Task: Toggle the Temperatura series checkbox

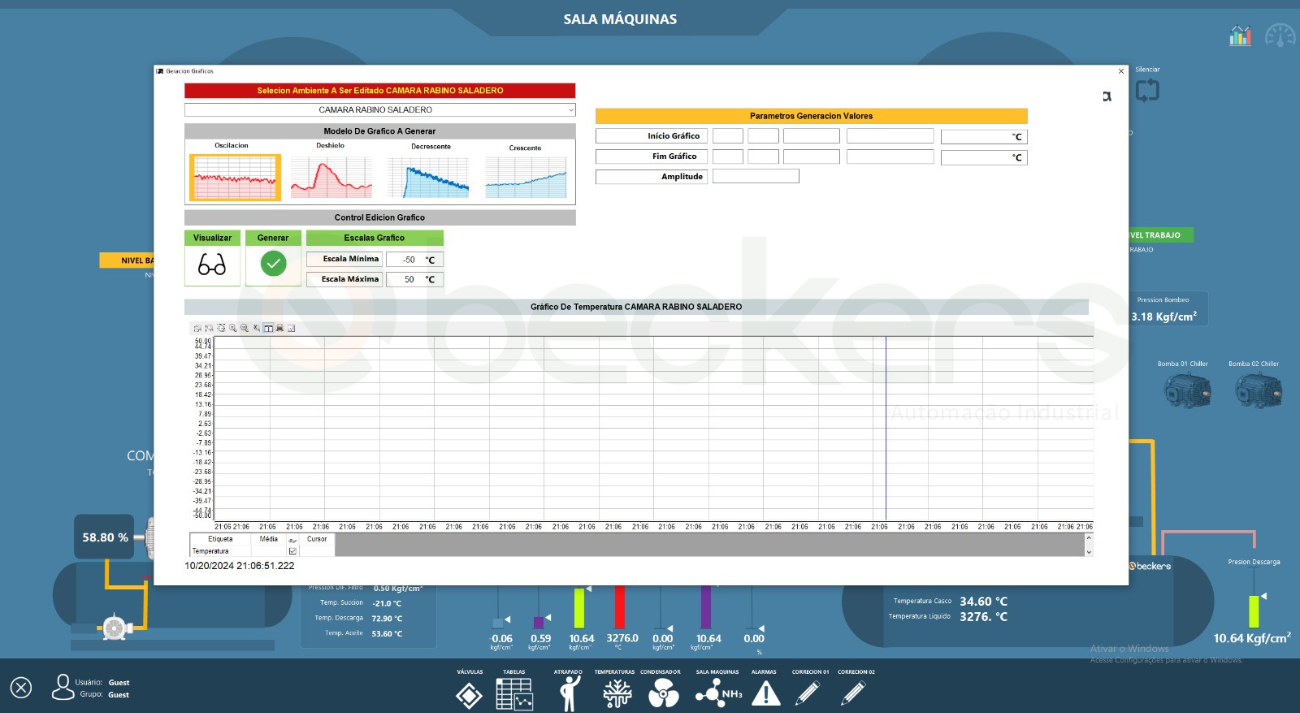Action: coord(293,551)
